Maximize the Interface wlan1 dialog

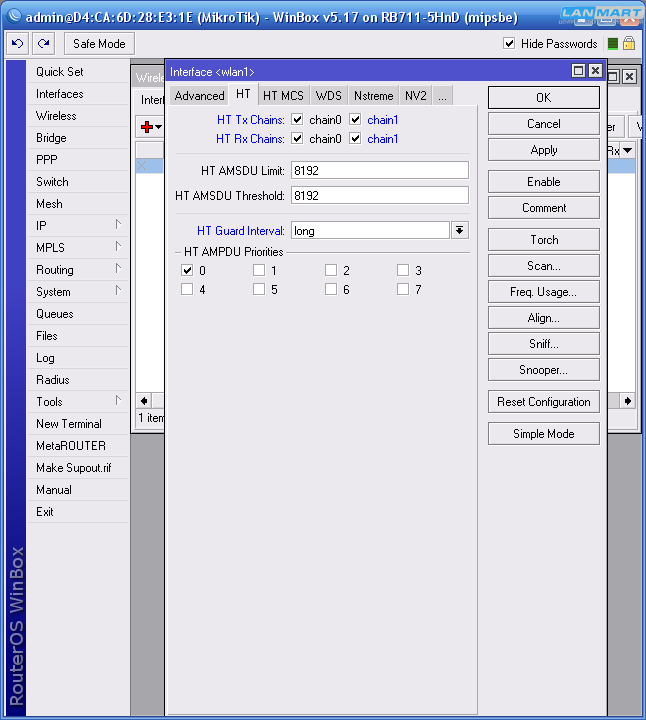[579, 71]
